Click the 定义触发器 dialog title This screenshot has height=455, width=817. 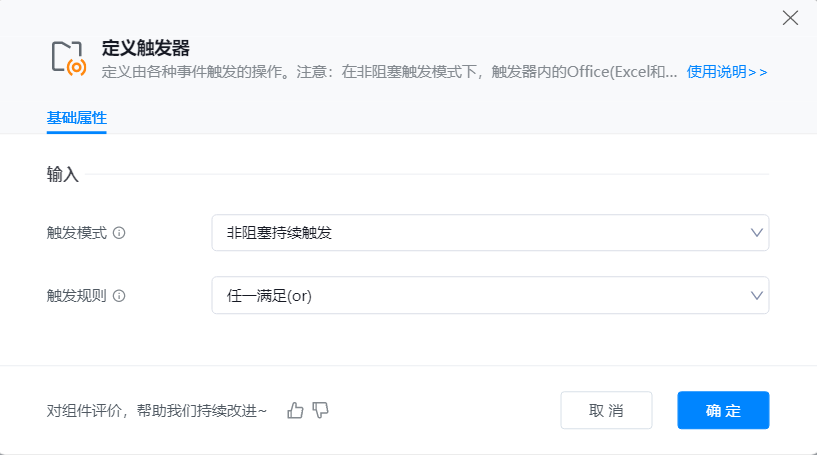pyautogui.click(x=146, y=48)
